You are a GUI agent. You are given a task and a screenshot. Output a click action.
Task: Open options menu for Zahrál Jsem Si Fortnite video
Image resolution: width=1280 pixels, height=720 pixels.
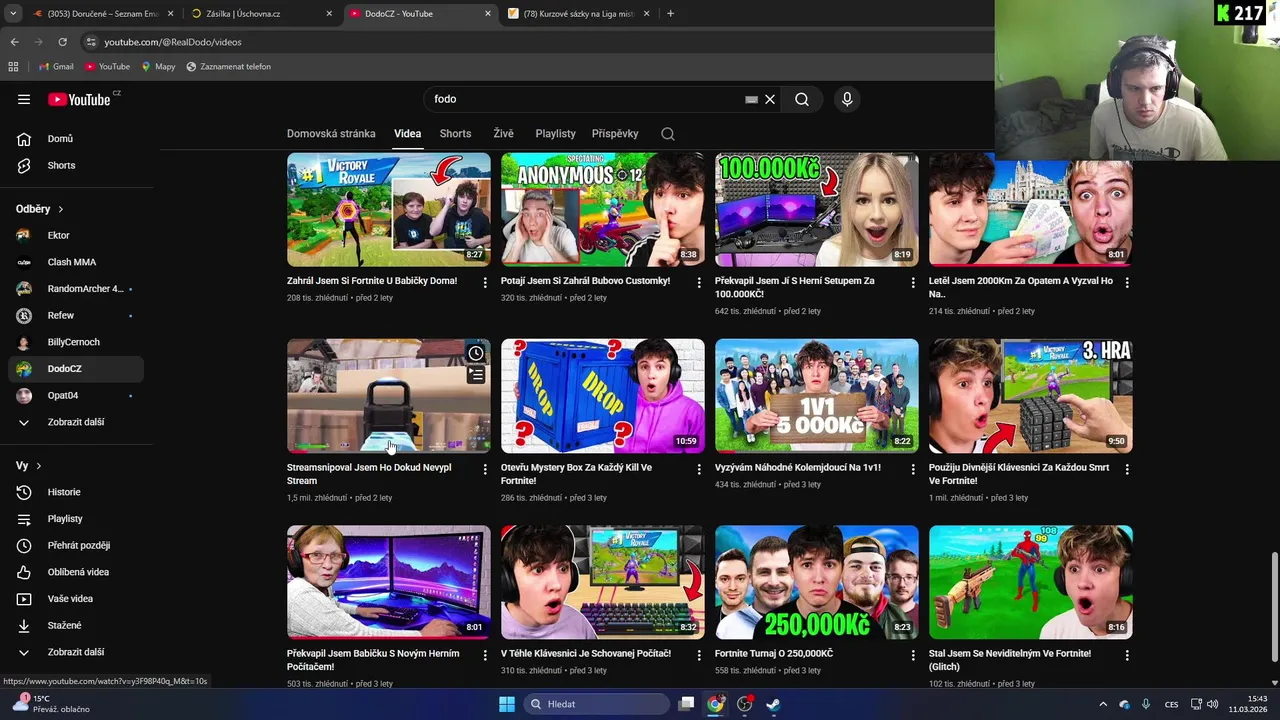click(x=485, y=283)
